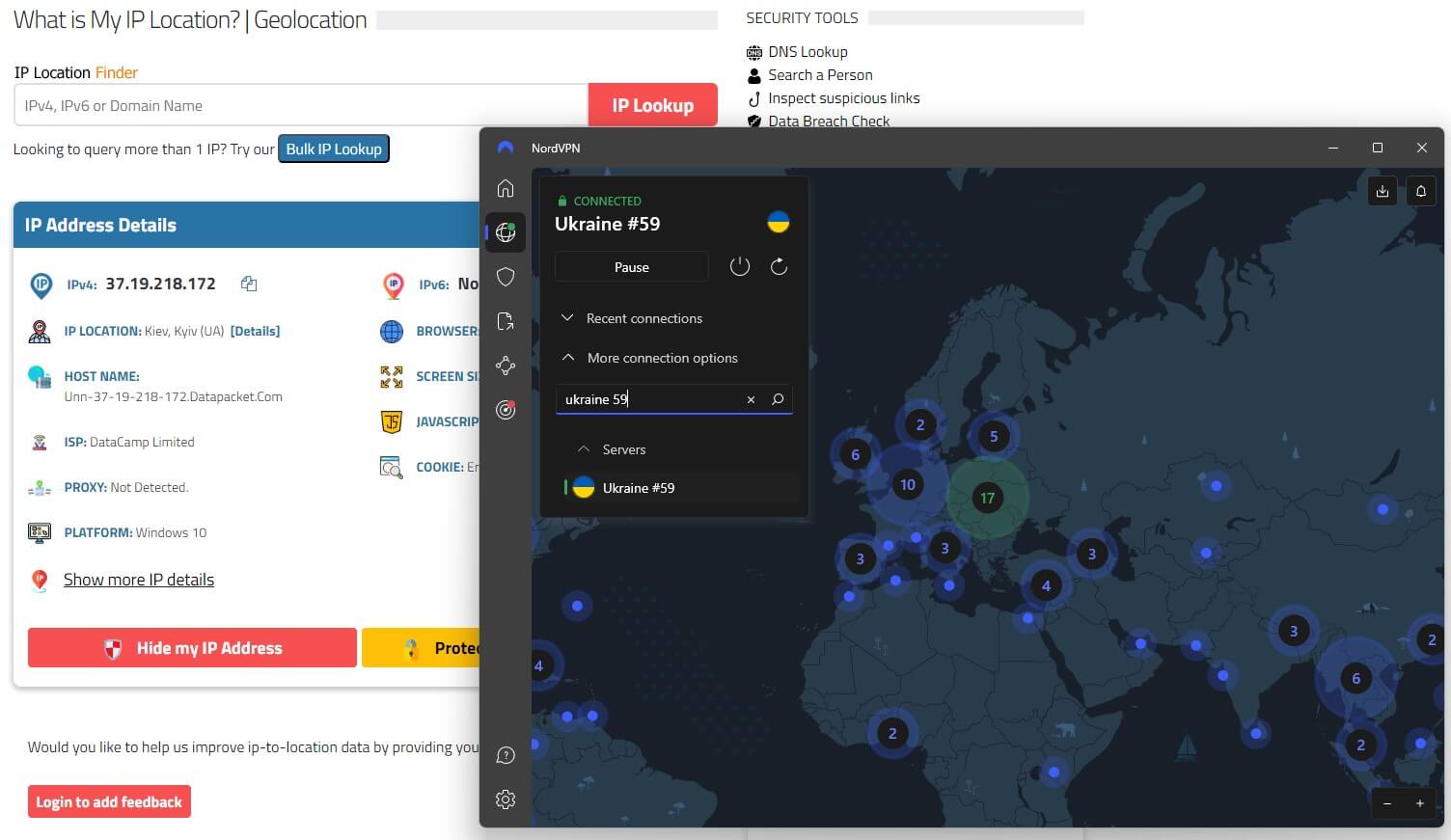The image size is (1451, 840).
Task: Click the browser globe icon on webpage
Action: [392, 332]
